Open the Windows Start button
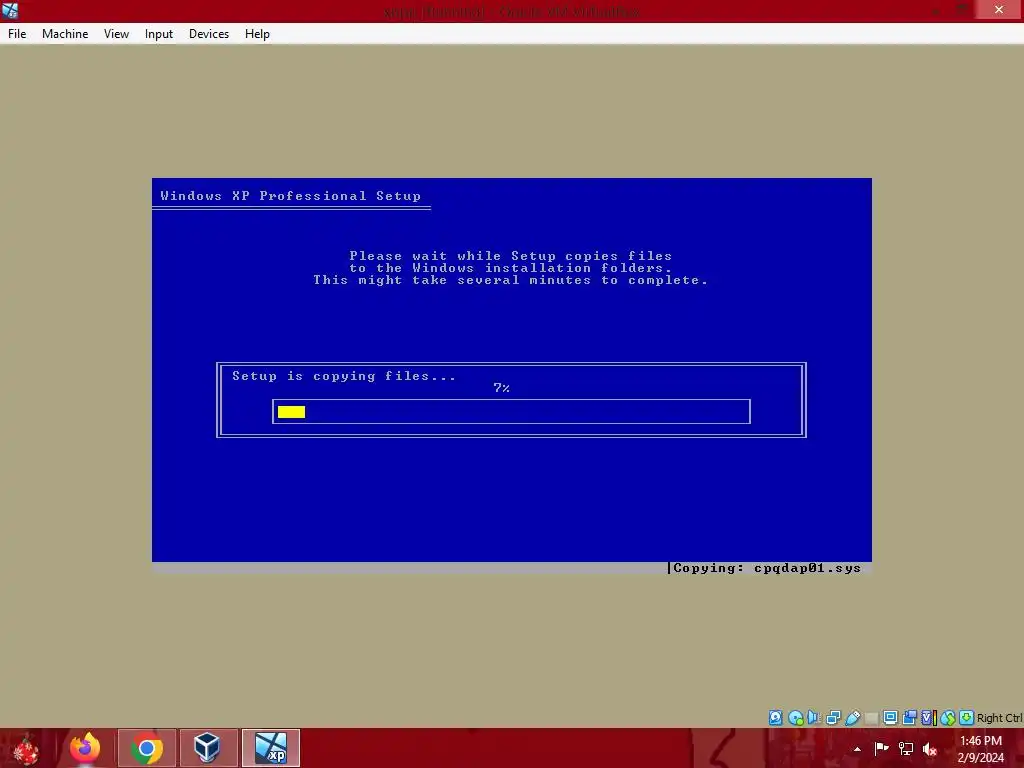This screenshot has width=1024, height=768. 26,748
